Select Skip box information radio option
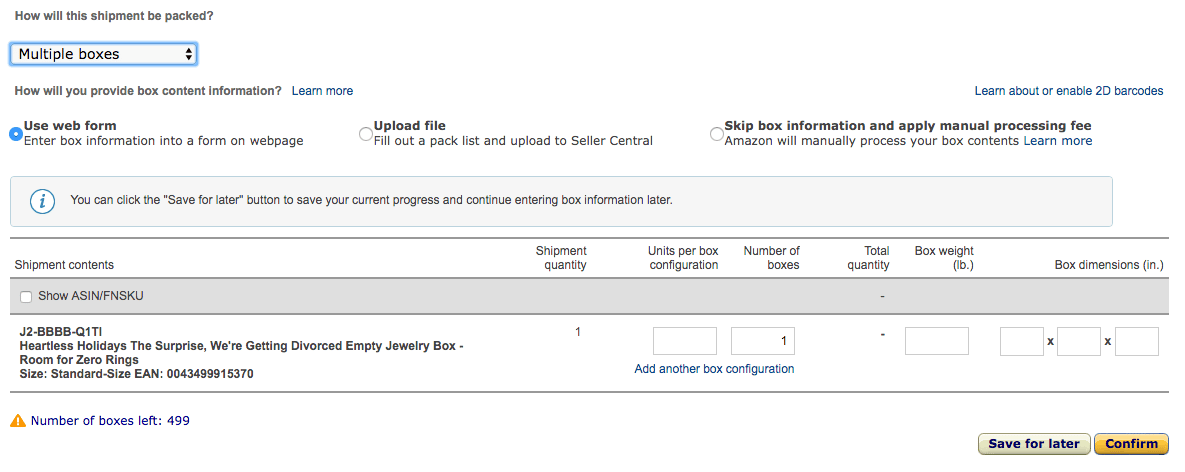This screenshot has height=472, width=1185. point(716,134)
